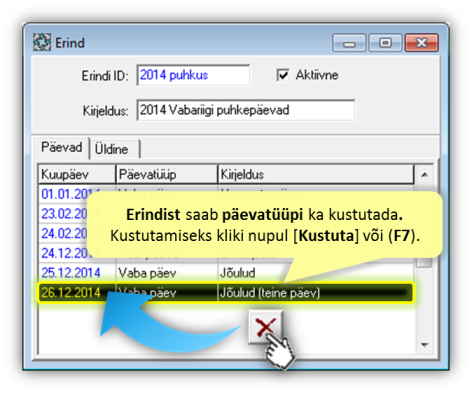472x393 pixels.
Task: Click the red X Kustuta delete icon
Action: pyautogui.click(x=265, y=327)
